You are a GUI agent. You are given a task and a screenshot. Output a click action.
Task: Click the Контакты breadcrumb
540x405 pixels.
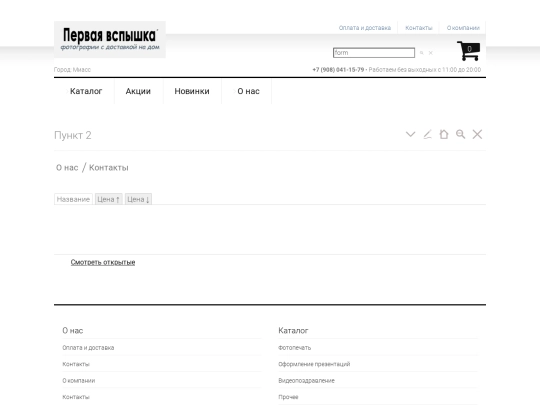109,168
